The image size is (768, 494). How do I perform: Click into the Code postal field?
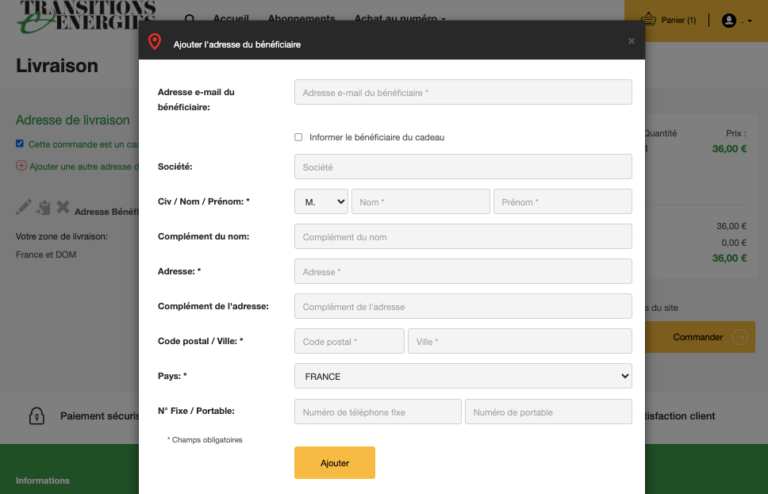(349, 341)
